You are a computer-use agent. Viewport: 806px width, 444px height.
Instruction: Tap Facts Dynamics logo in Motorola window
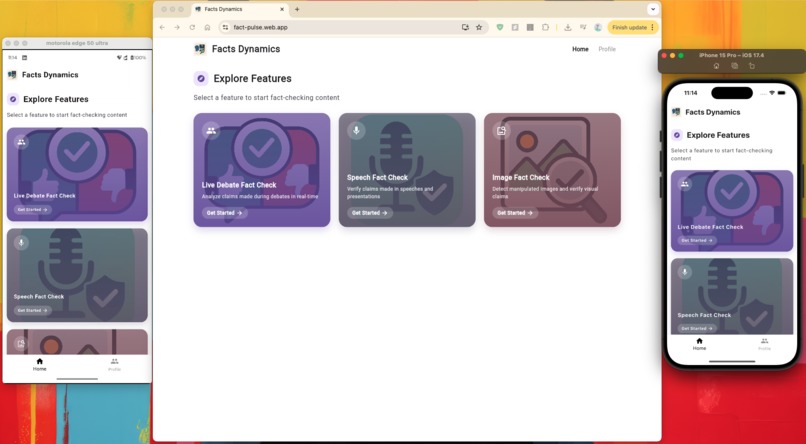pos(13,75)
